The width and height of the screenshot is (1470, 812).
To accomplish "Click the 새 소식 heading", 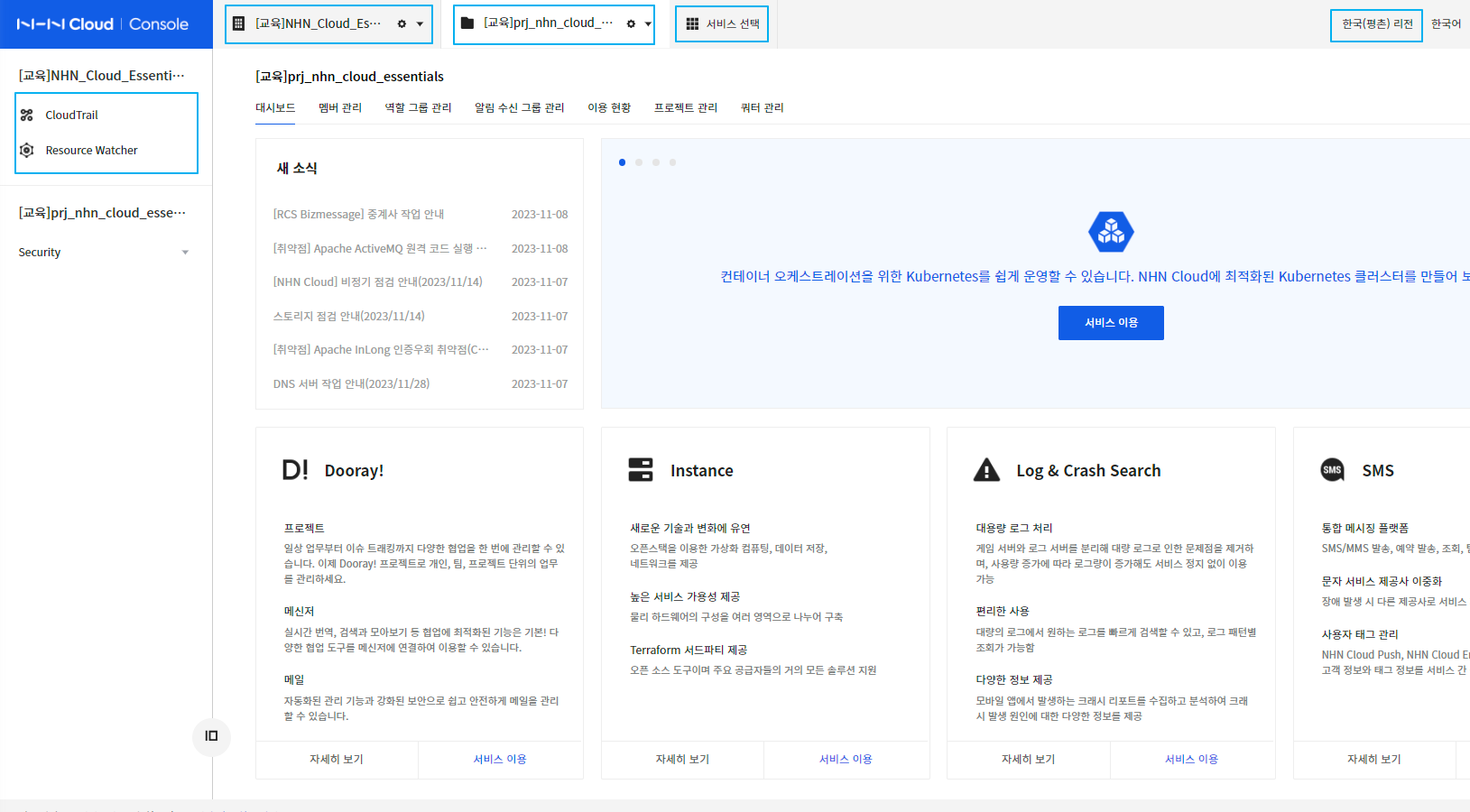I will 297,169.
